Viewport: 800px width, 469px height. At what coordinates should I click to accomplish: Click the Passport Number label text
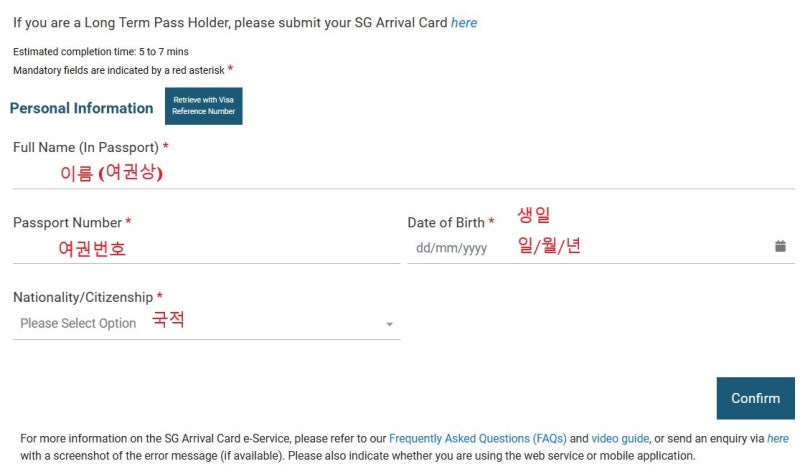[67, 223]
